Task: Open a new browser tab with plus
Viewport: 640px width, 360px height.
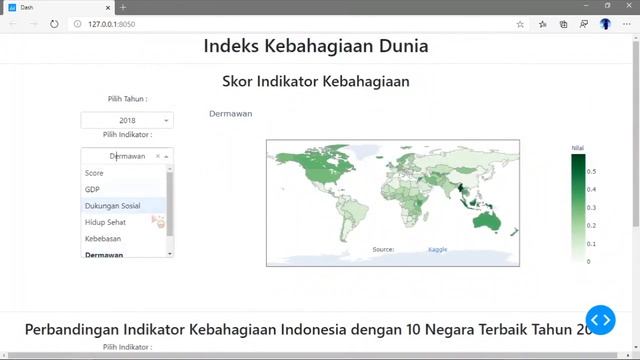Action: point(123,7)
